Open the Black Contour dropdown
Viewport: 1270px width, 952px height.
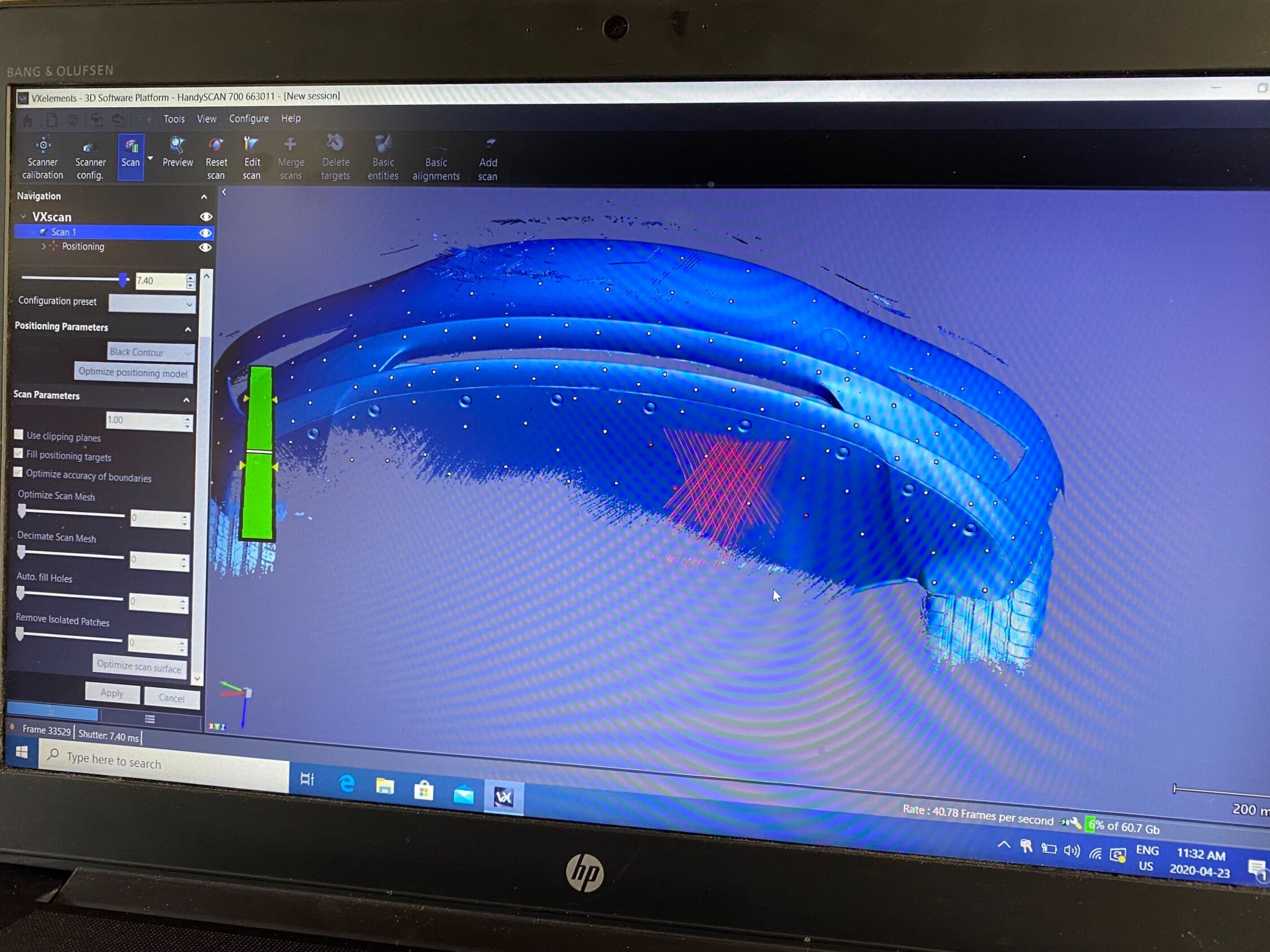151,352
